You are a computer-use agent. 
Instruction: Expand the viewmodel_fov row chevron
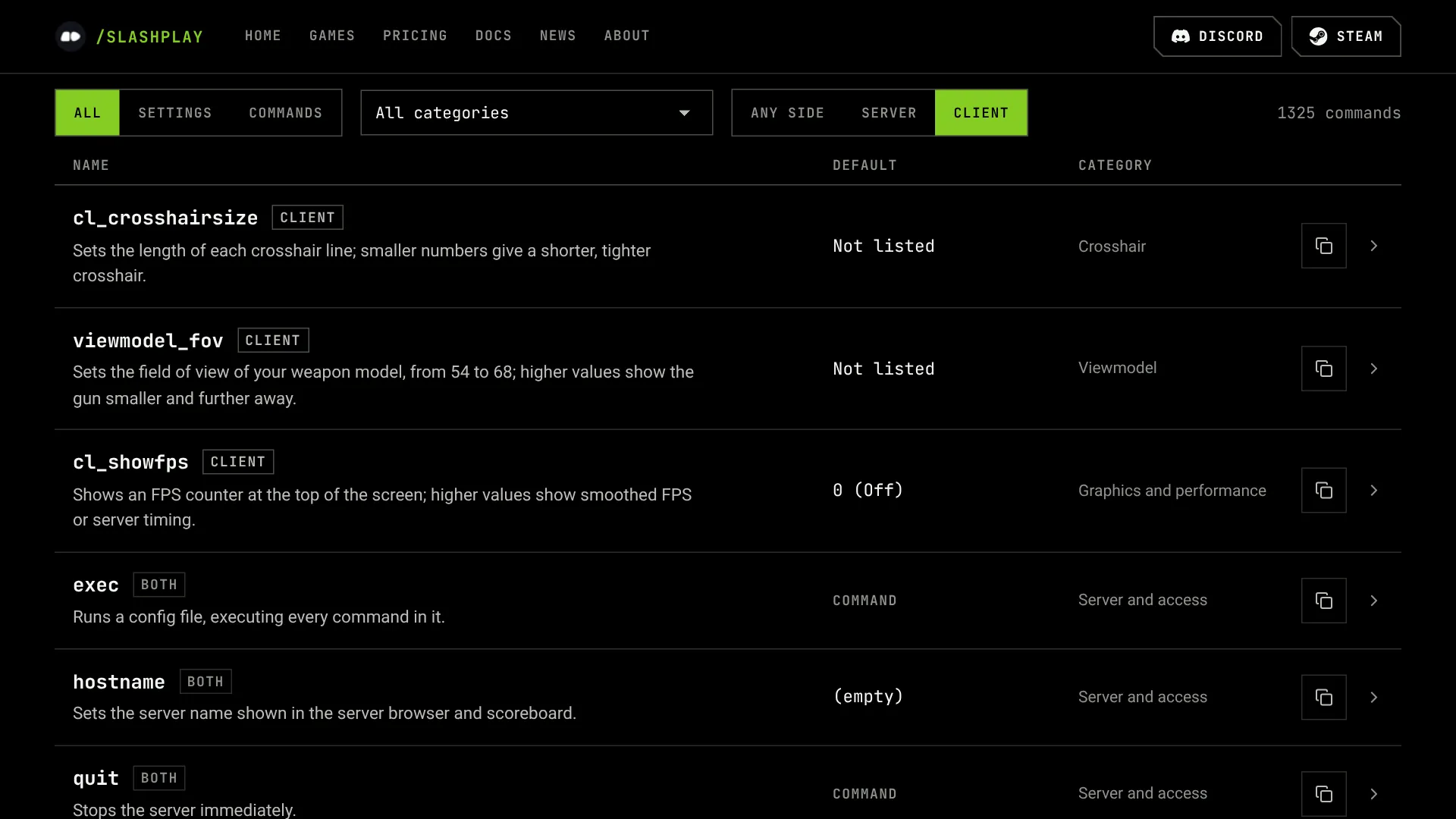point(1373,369)
